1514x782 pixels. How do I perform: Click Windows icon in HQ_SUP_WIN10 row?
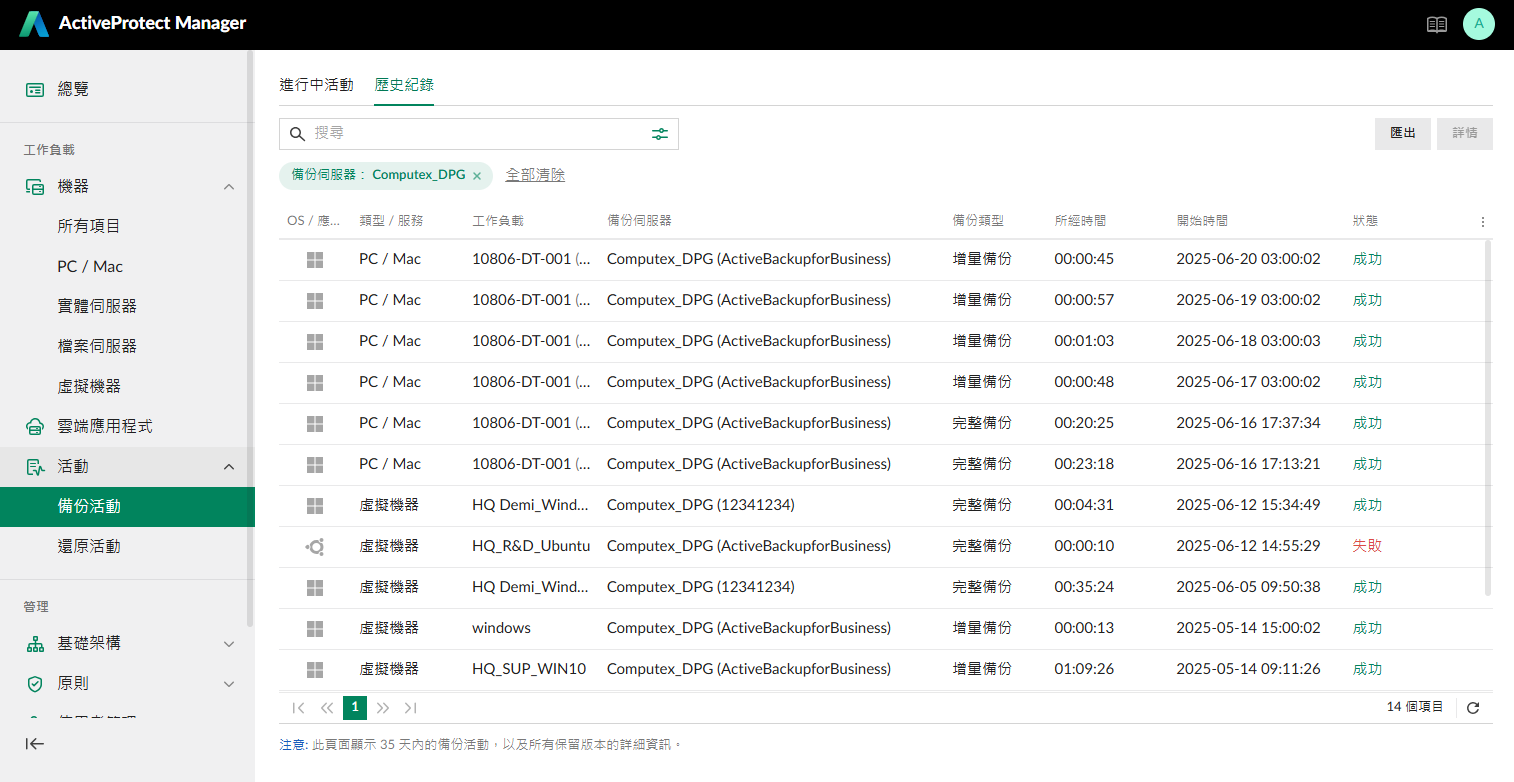click(x=315, y=669)
